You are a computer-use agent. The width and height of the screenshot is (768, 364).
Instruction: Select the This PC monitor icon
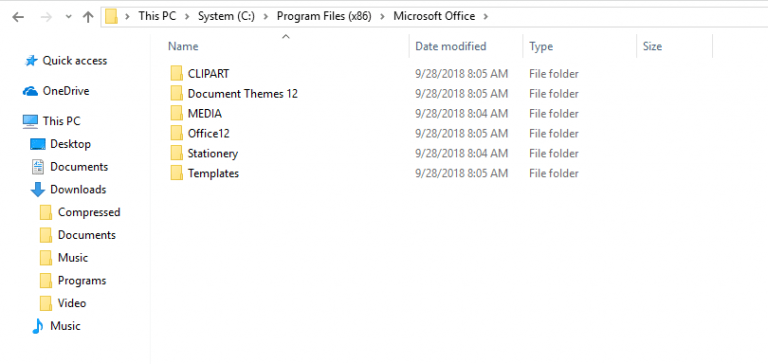pos(30,121)
